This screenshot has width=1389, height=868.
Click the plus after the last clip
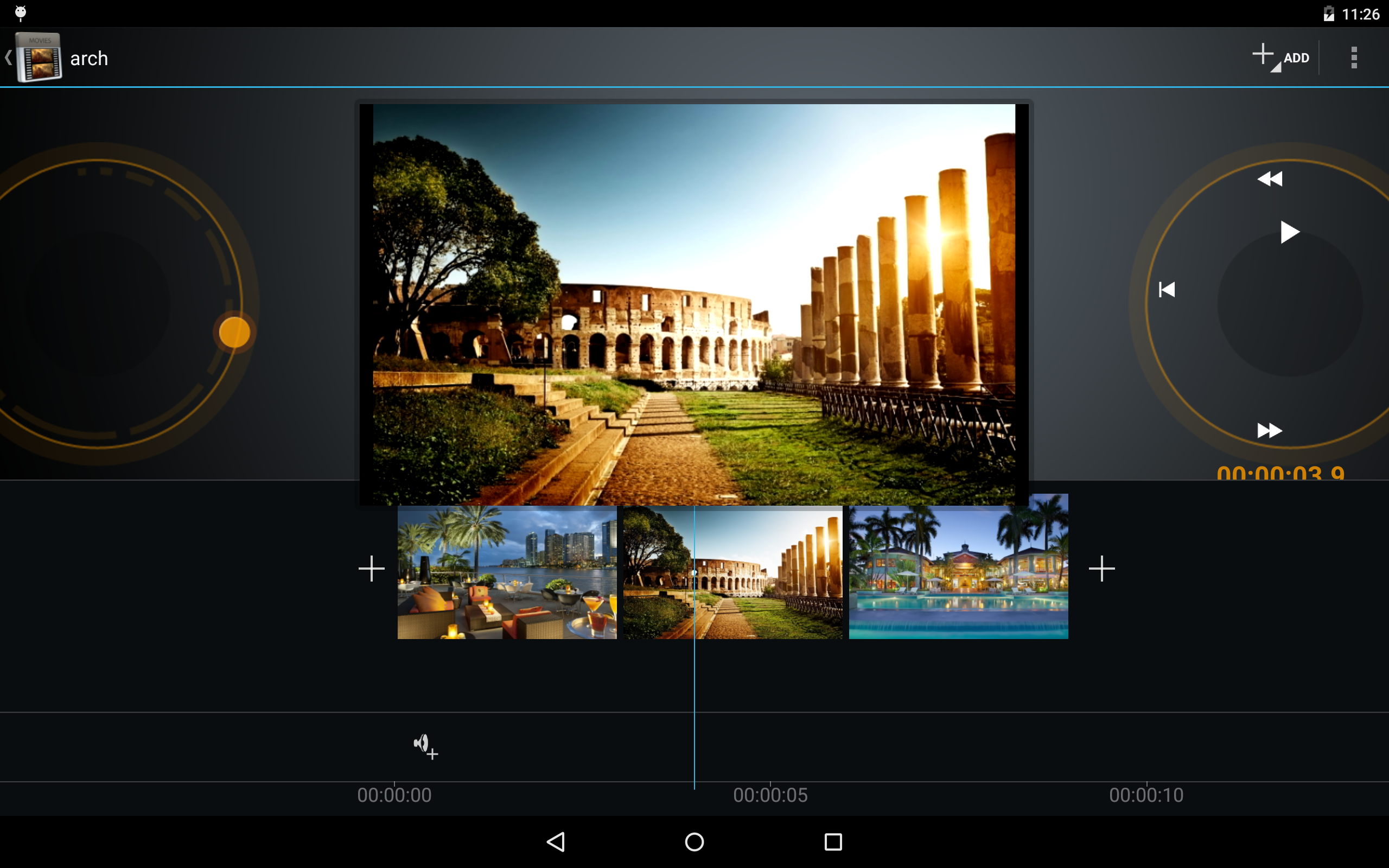click(x=1101, y=569)
